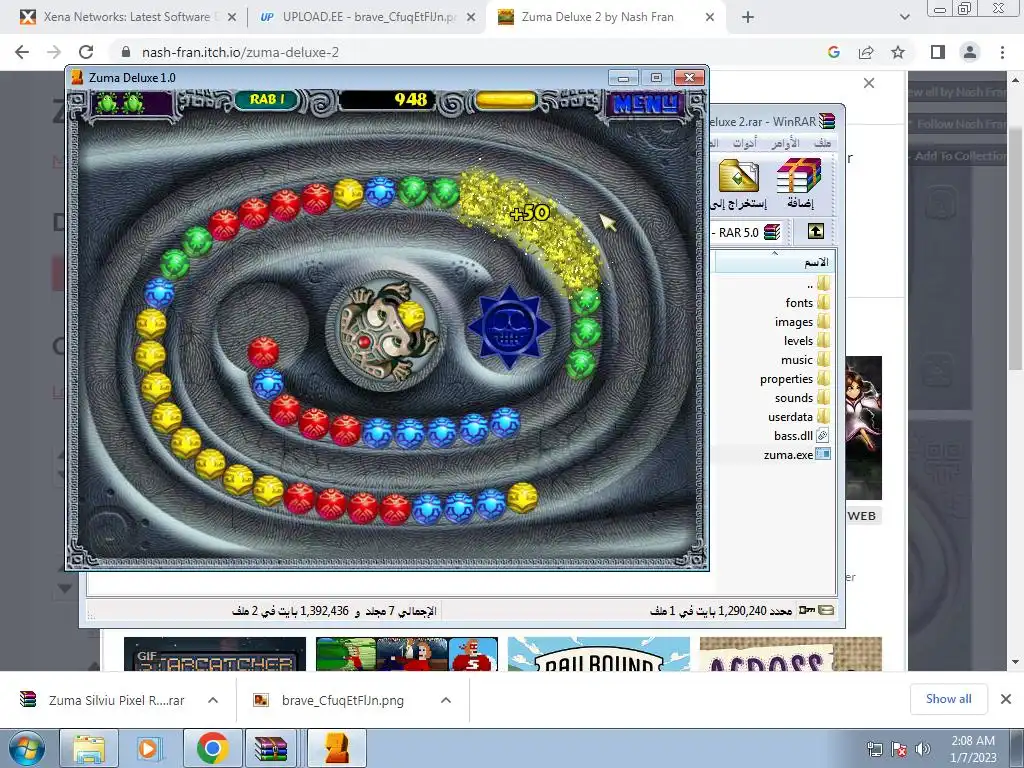Close the Zuma Deluxe 2 browser tab
Screen dimensions: 1024x768
(710, 18)
